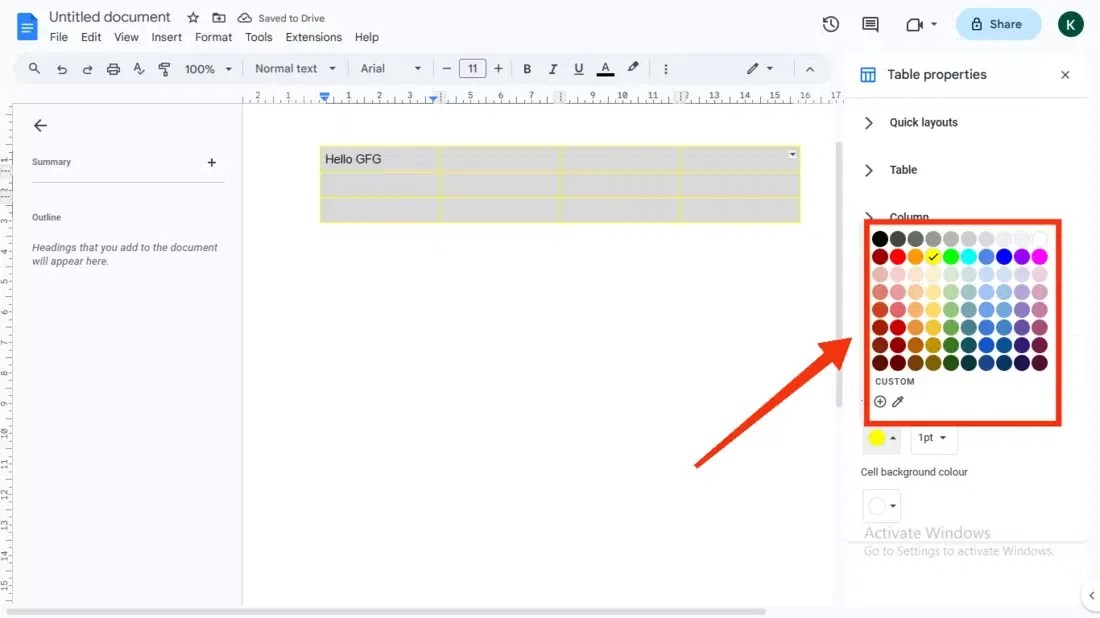Viewport: 1100px width, 618px height.
Task: Click the Redo icon
Action: (88, 68)
